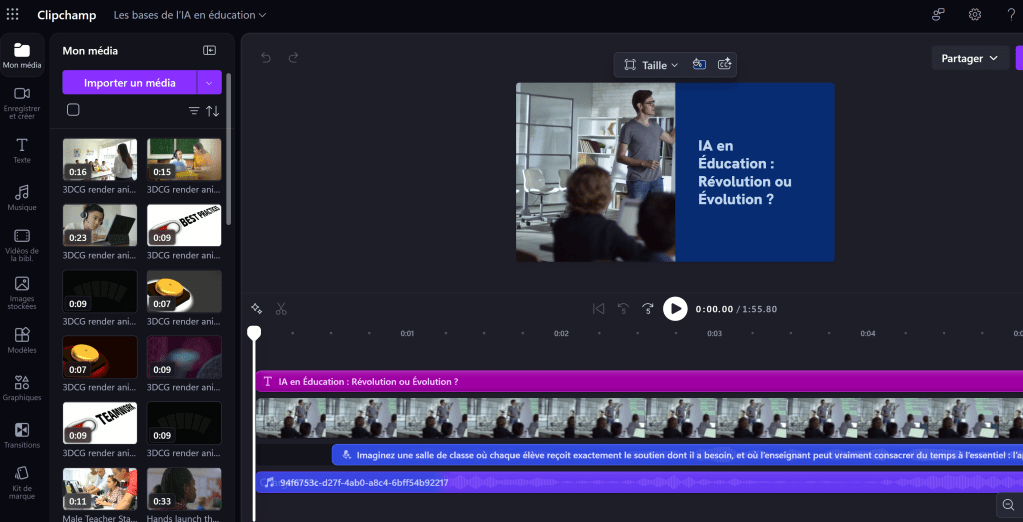Open the Graphiques panel
The height and width of the screenshot is (522, 1023).
(x=21, y=388)
